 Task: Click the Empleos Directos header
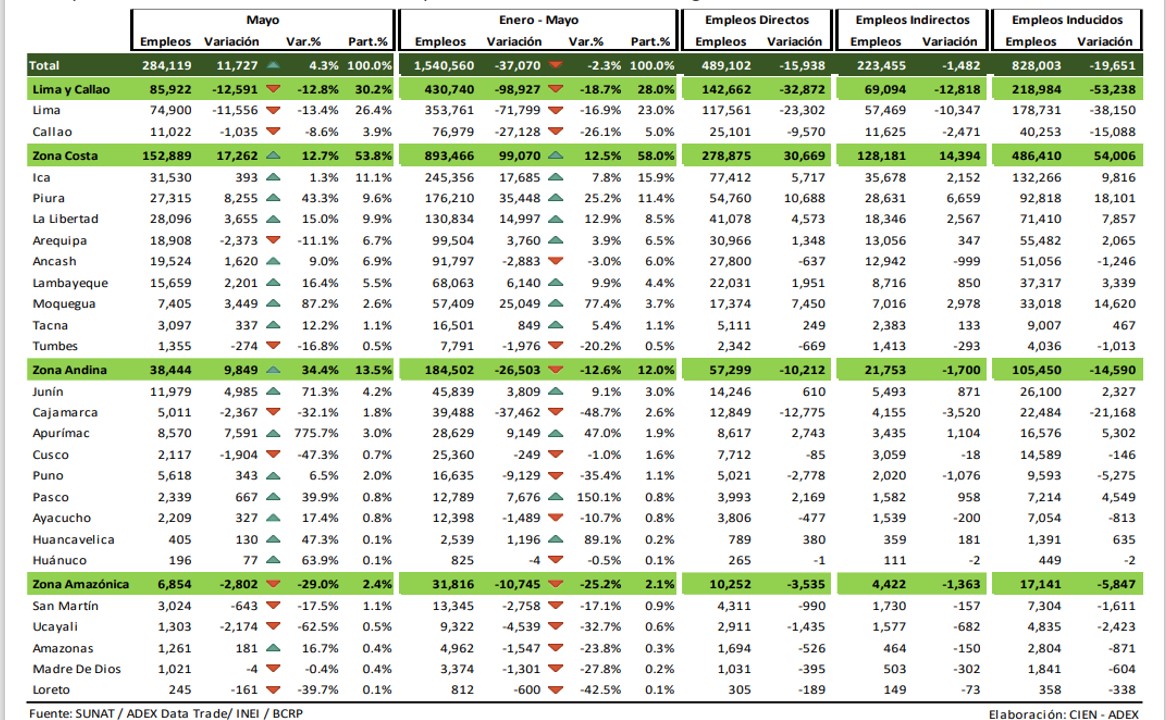[757, 20]
